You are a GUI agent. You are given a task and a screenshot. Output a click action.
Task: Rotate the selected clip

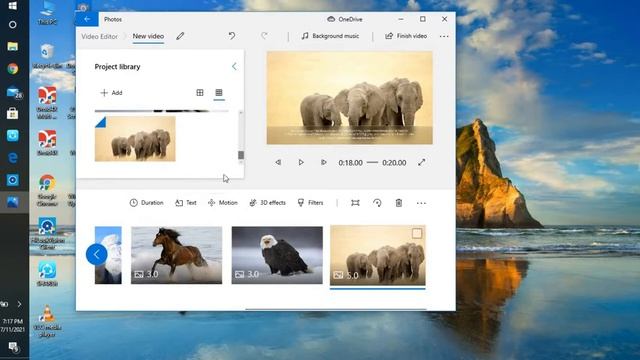377,203
